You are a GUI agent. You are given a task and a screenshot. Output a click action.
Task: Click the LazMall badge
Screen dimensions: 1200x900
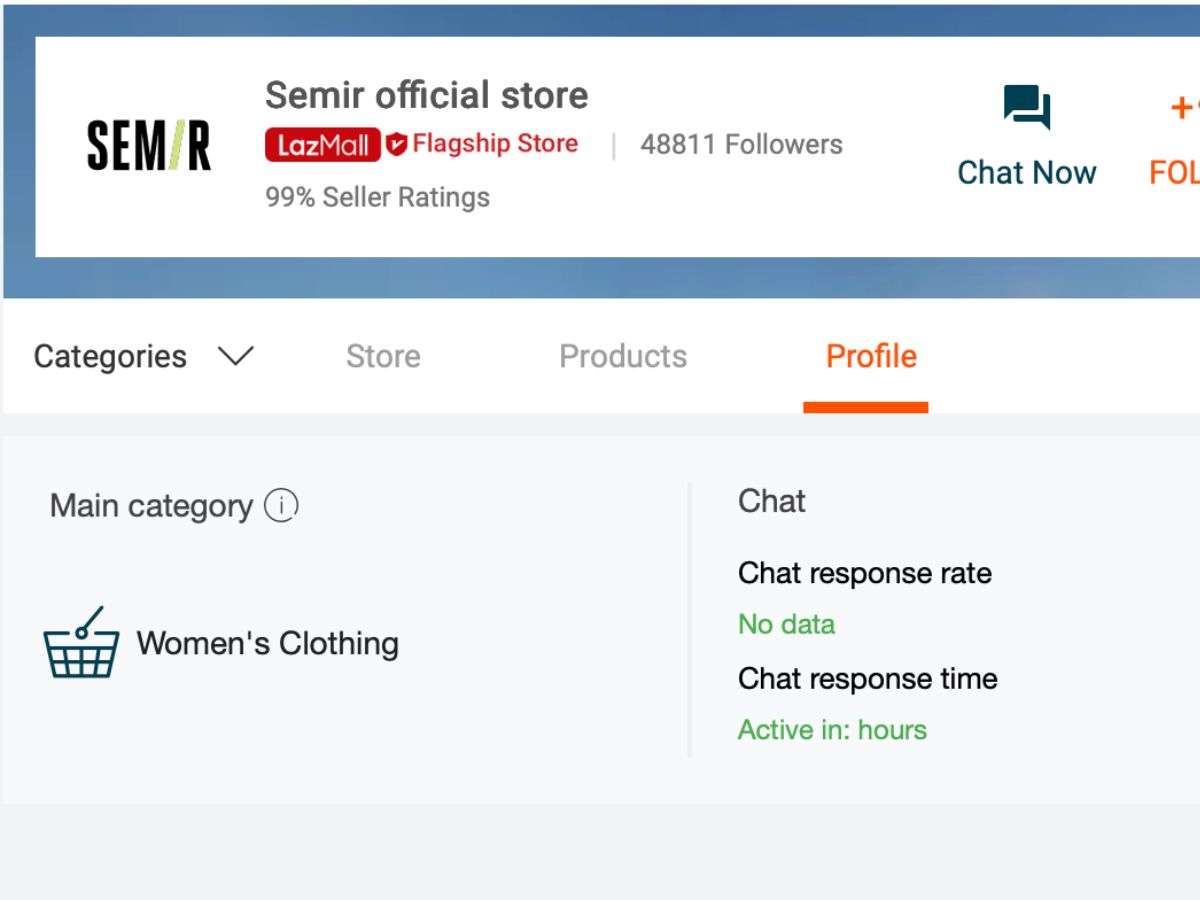(322, 145)
